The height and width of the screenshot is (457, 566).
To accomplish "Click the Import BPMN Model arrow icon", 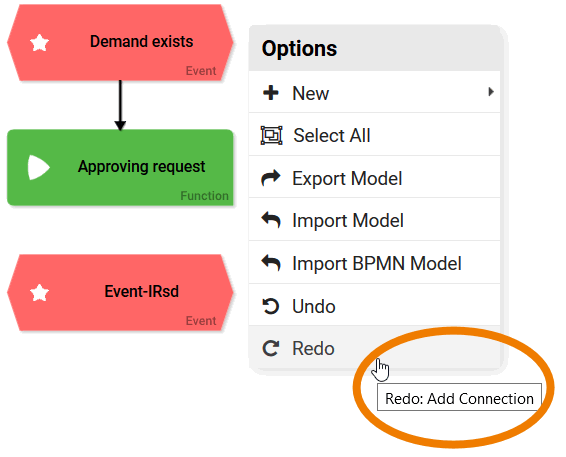I will coord(271,263).
